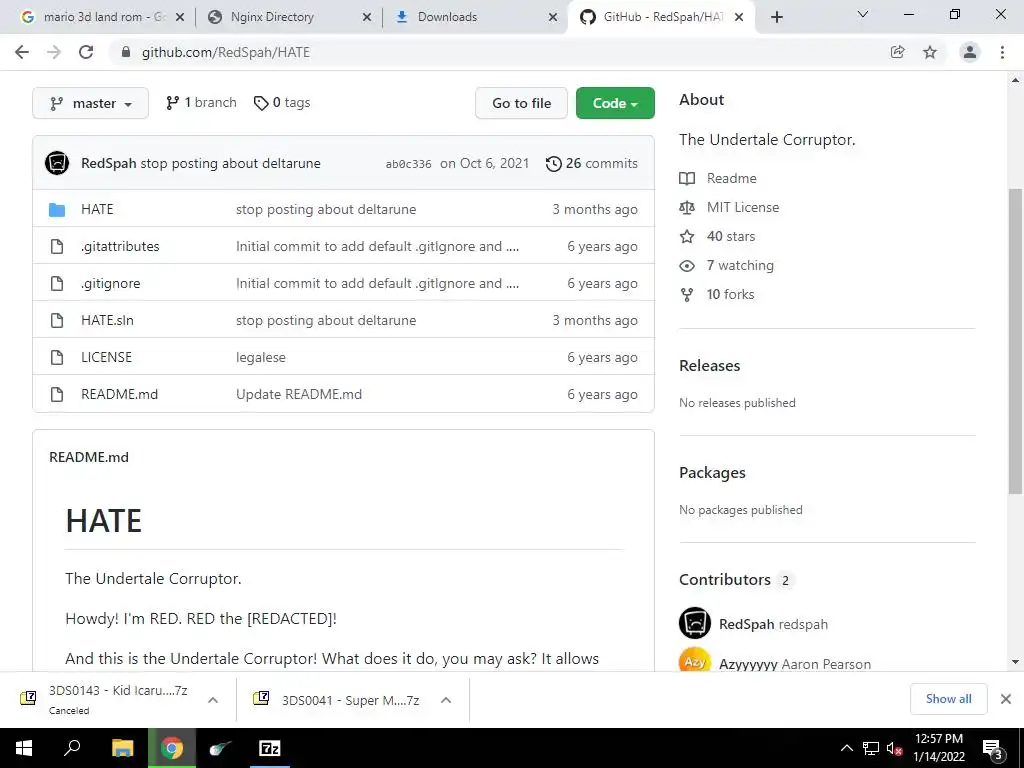Open HATE.sln's 'stop posting about deltarune' commit
This screenshot has width=1024, height=768.
pos(326,320)
